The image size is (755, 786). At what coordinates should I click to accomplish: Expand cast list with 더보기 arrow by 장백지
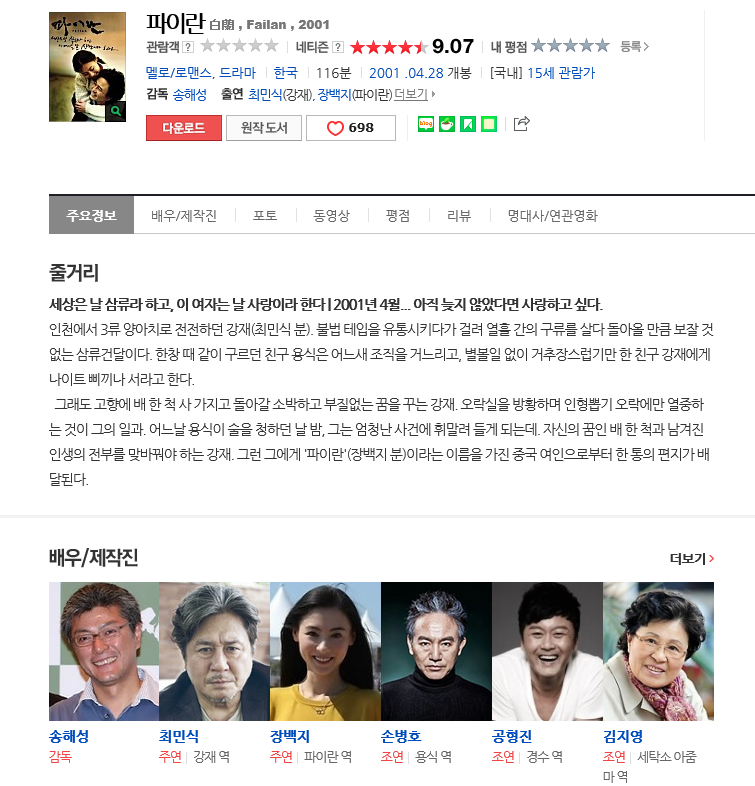(415, 94)
